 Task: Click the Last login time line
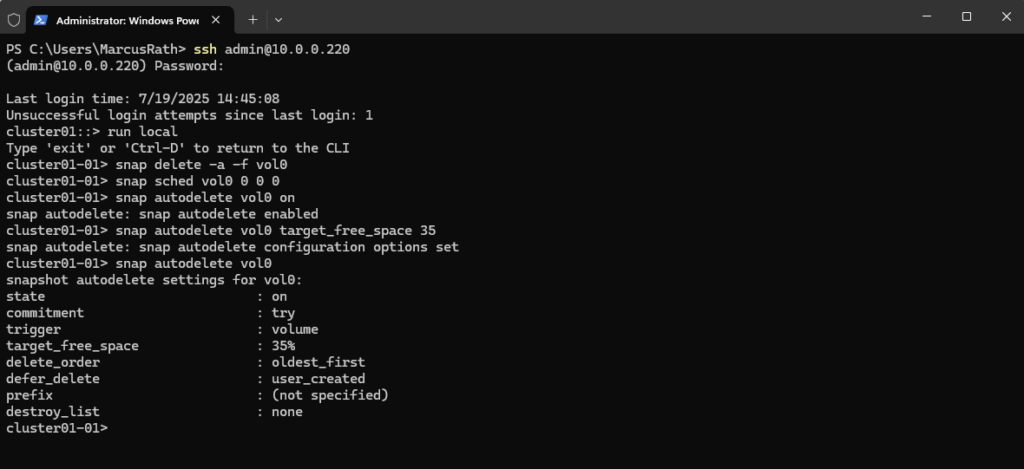pos(143,99)
